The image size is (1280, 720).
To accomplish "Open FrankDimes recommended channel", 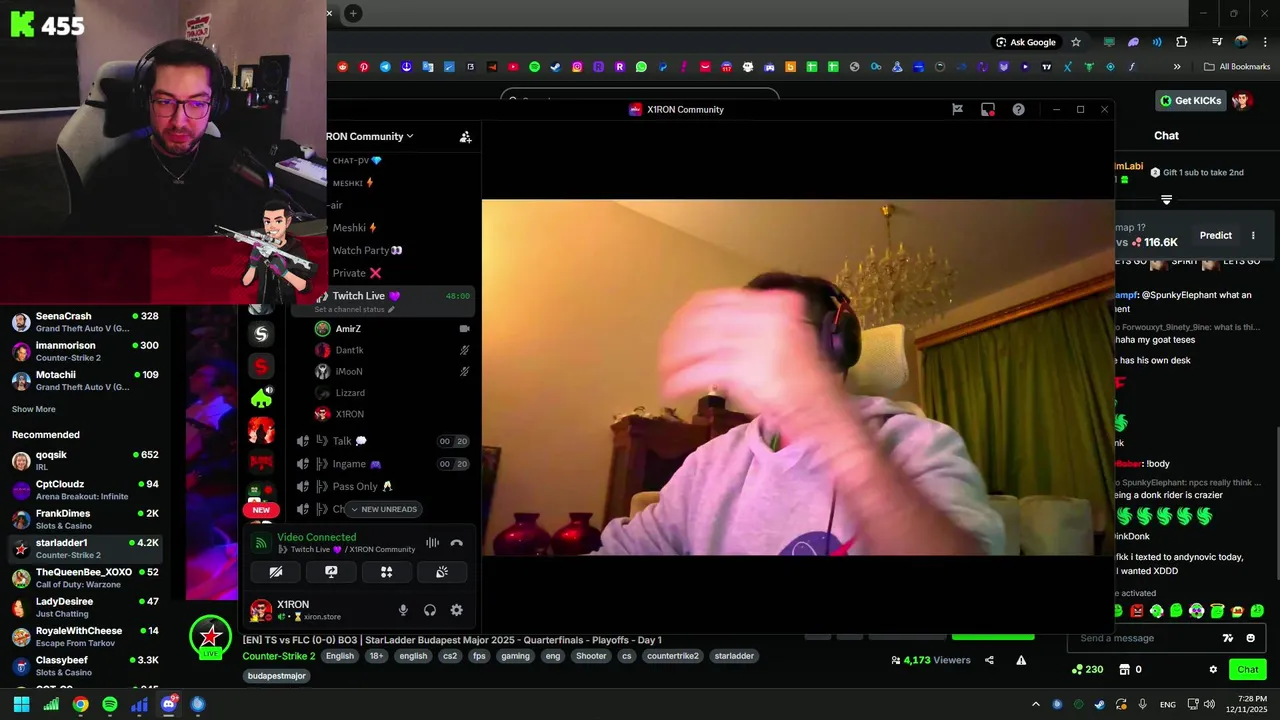I will (x=86, y=519).
